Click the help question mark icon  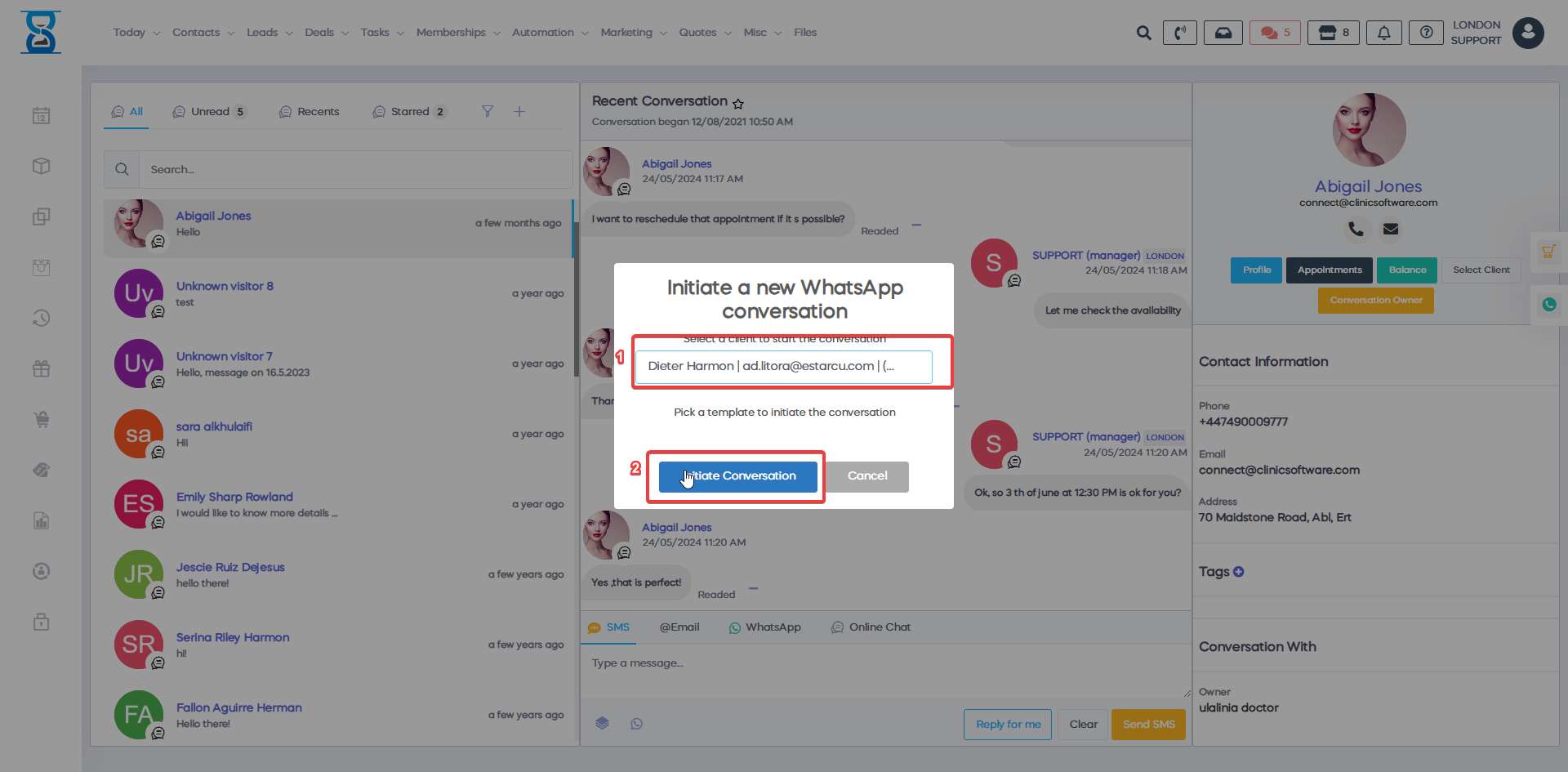click(1426, 33)
